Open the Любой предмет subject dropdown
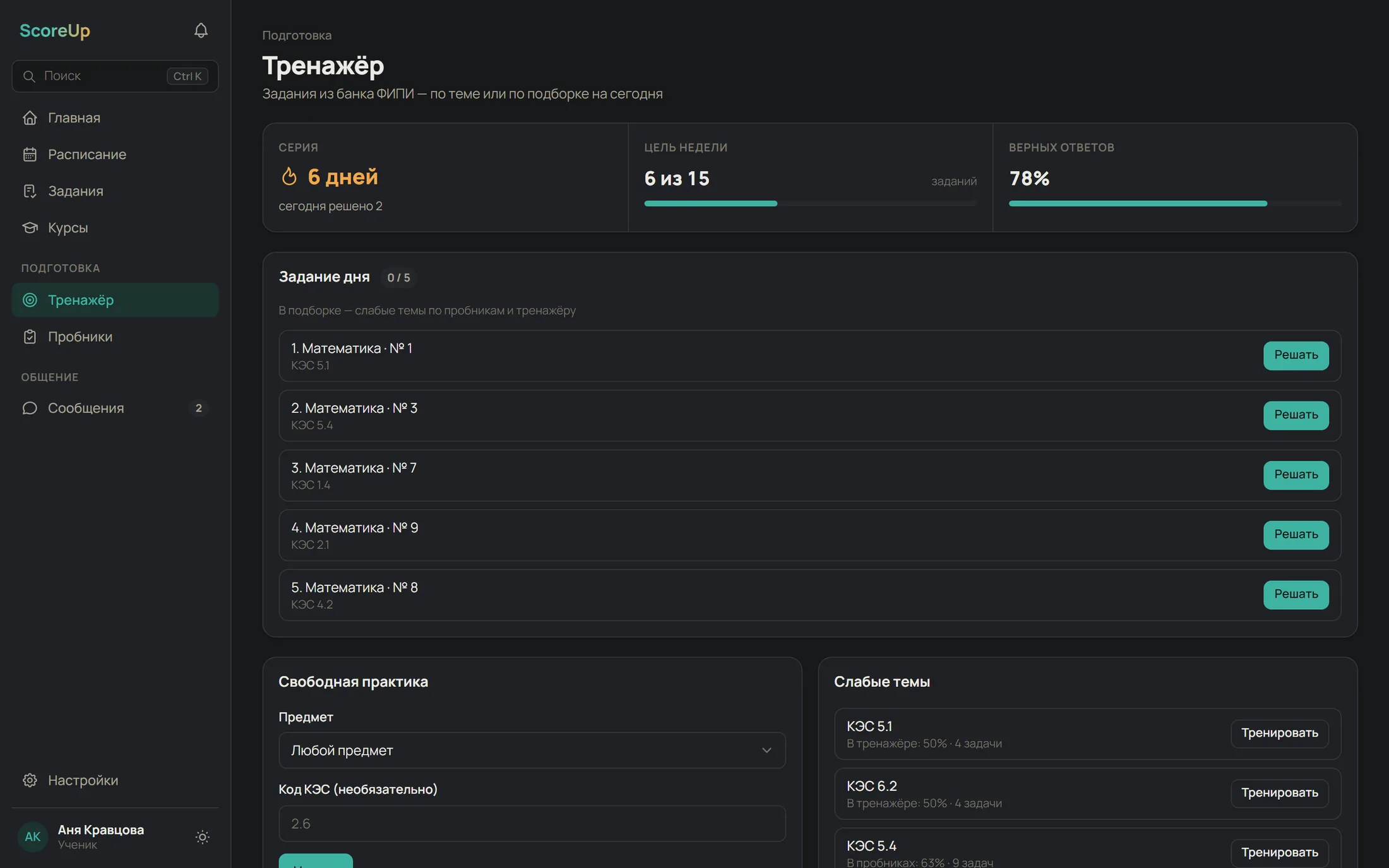 532,751
